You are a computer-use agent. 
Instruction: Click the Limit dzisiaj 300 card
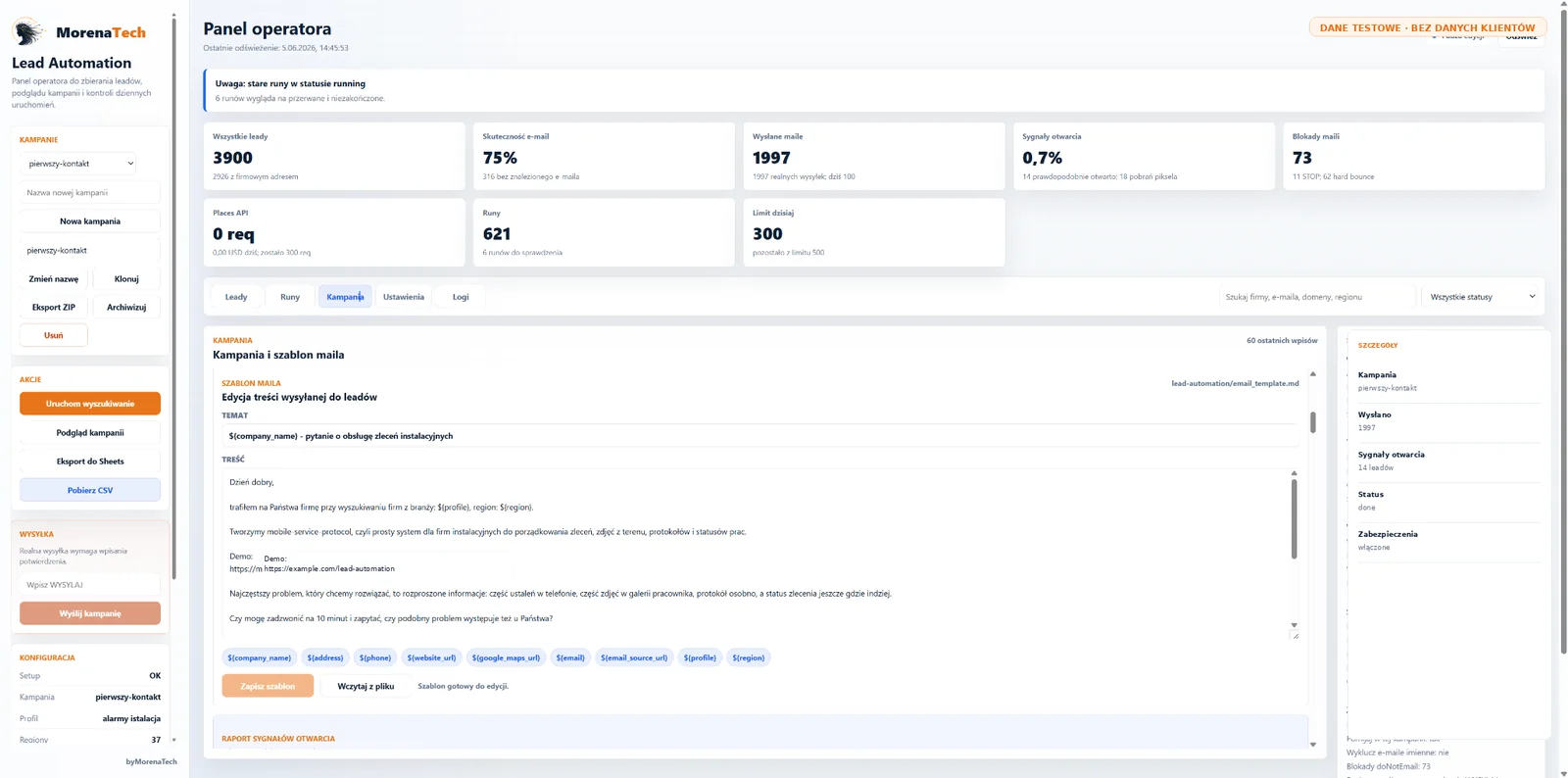[x=874, y=232]
